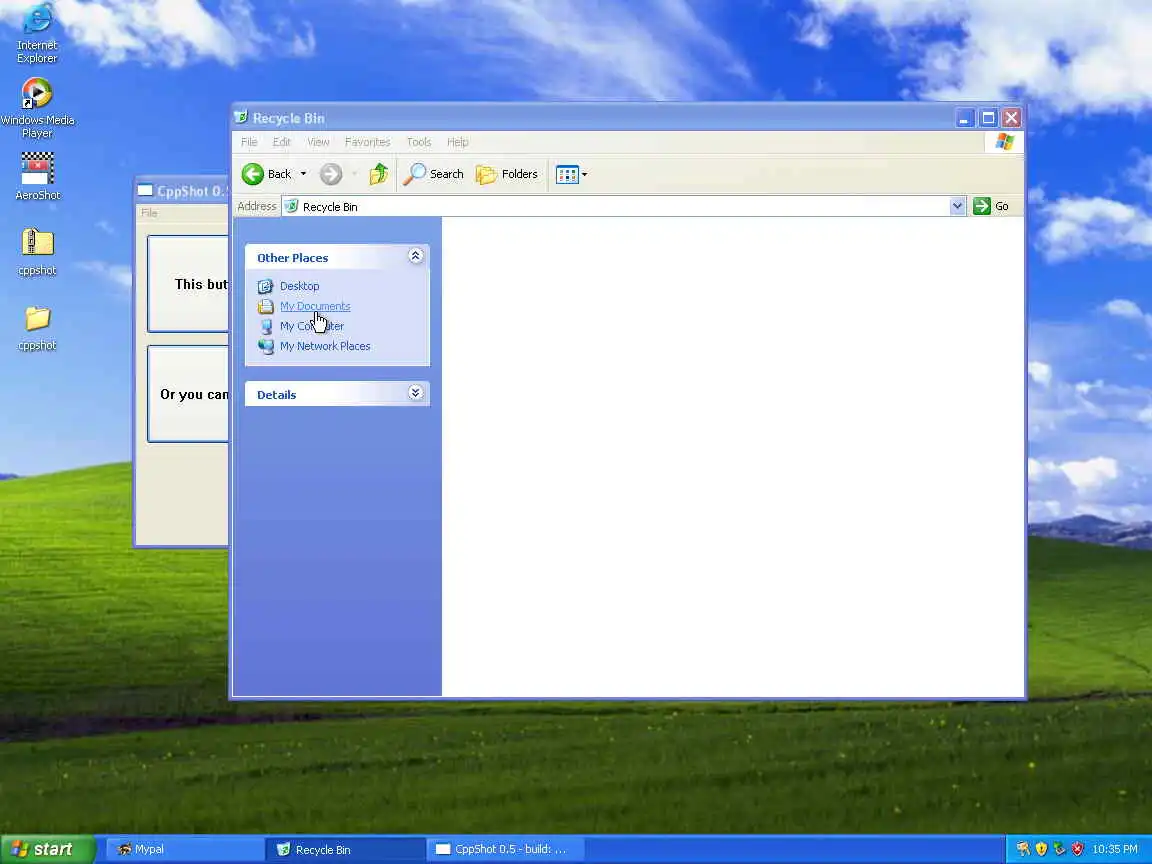Click the Windows flag logo in menu bar
Image resolution: width=1152 pixels, height=864 pixels.
[x=1004, y=142]
